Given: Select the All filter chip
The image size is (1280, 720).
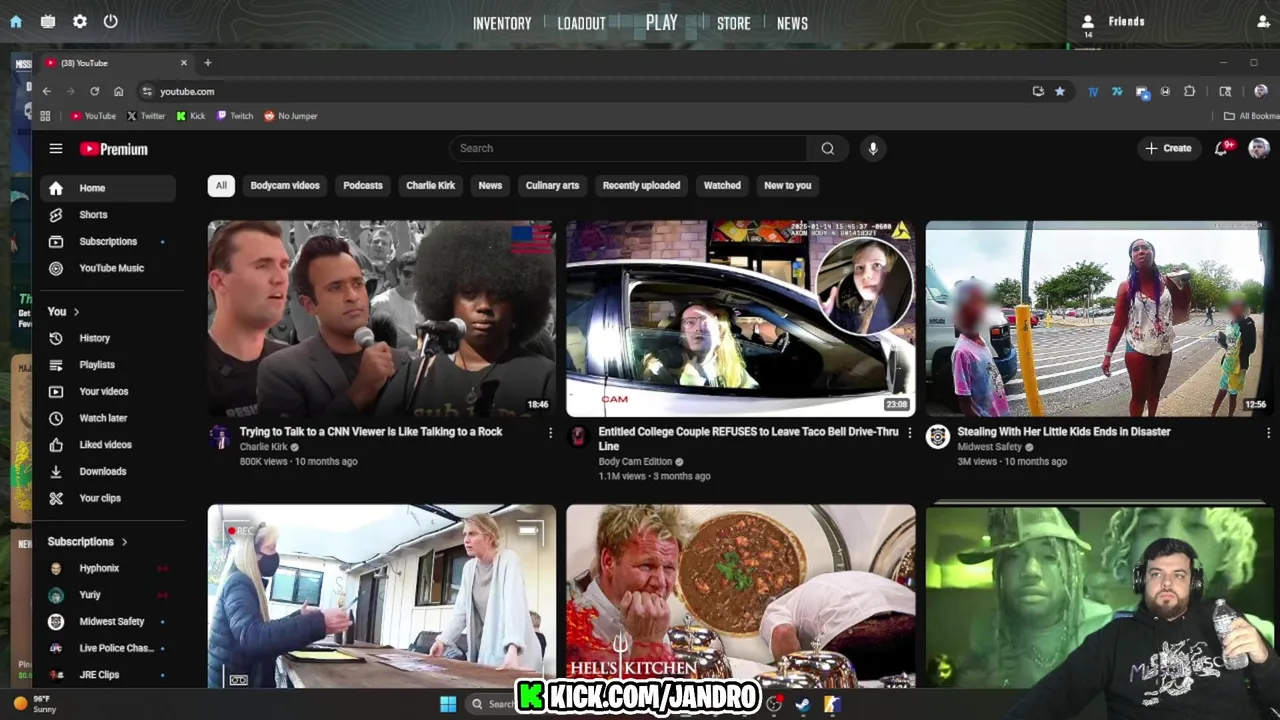Looking at the screenshot, I should click(221, 186).
